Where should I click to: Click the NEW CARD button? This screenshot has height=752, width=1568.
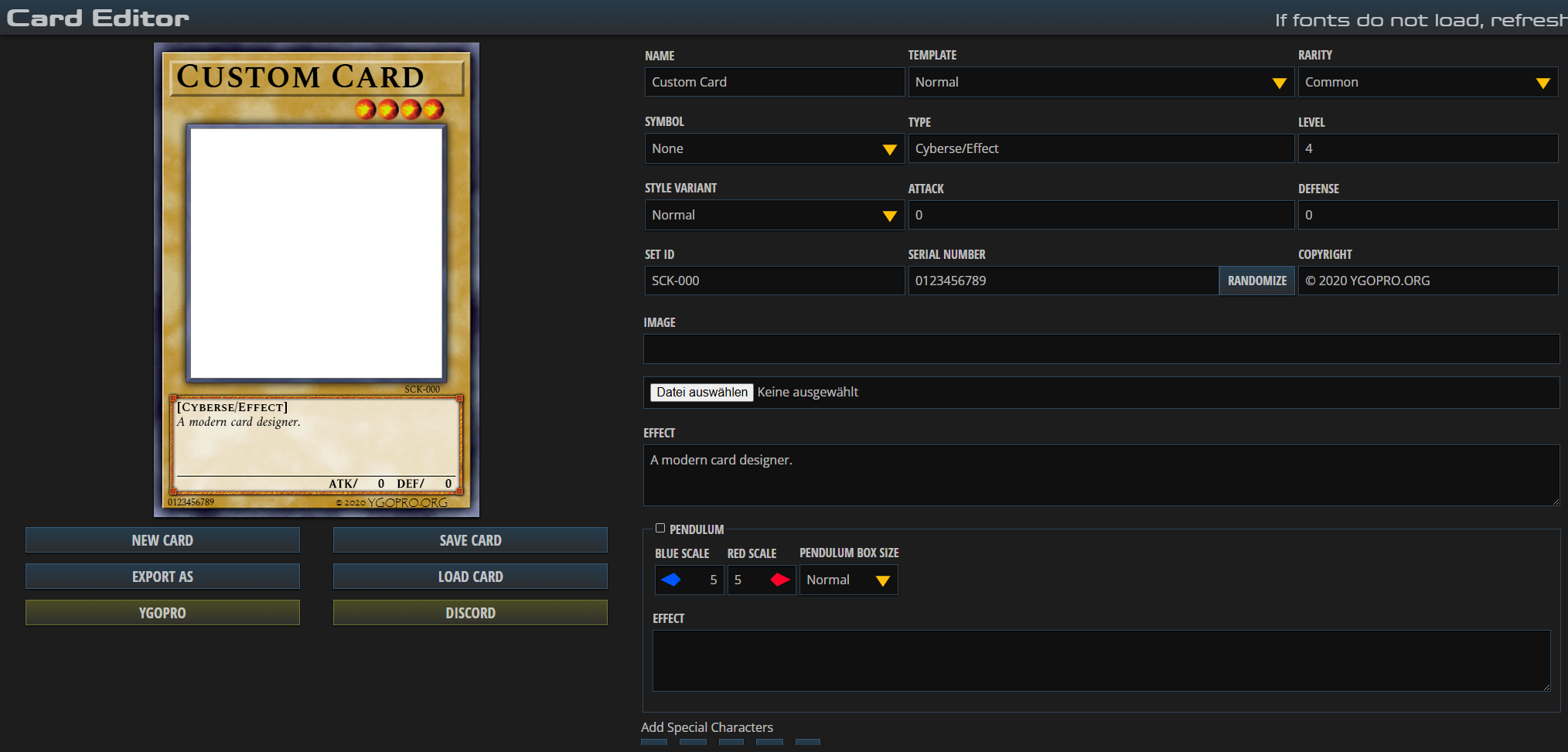[x=162, y=539]
